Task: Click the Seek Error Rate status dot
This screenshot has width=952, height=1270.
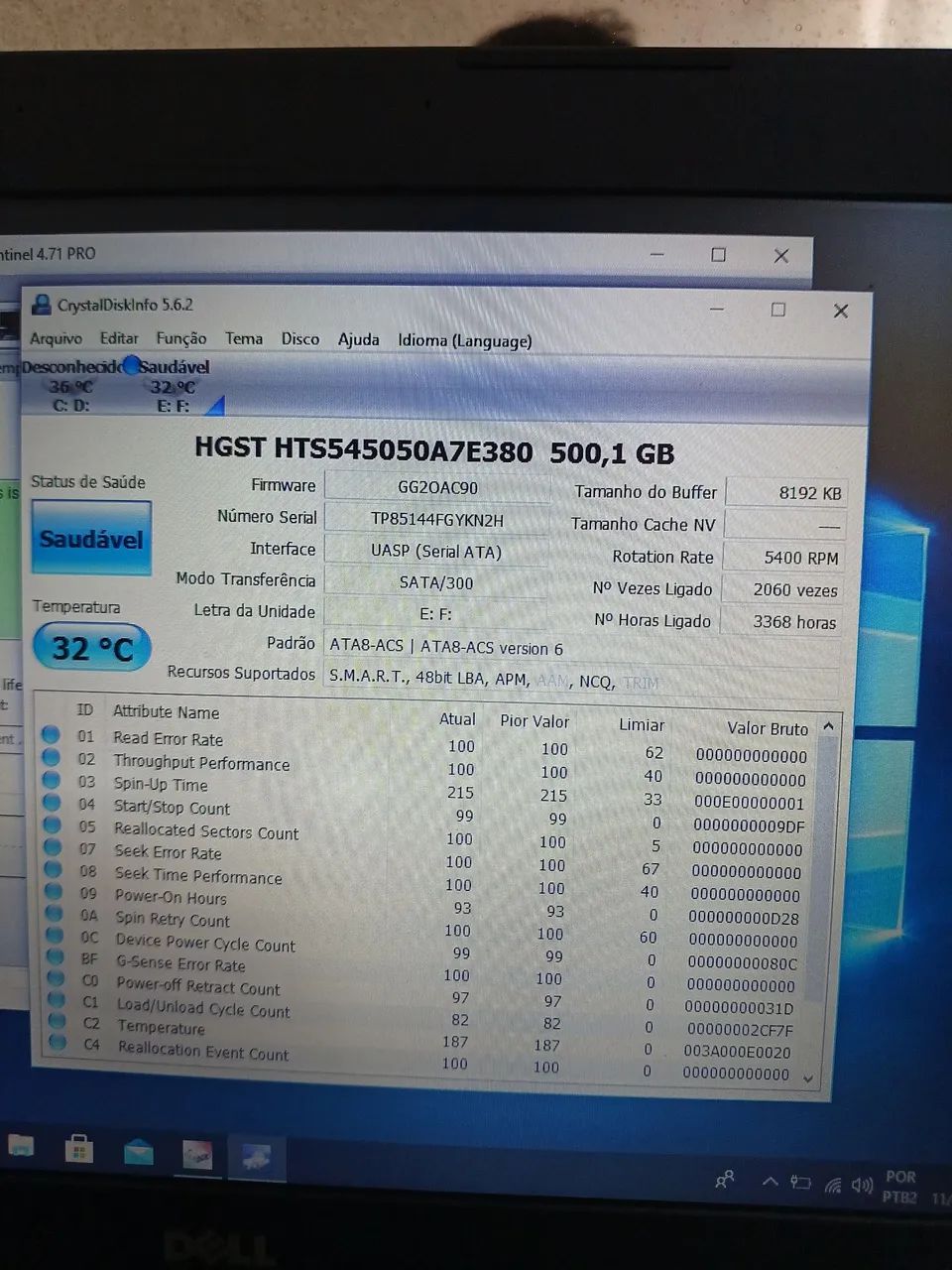Action: click(x=54, y=847)
